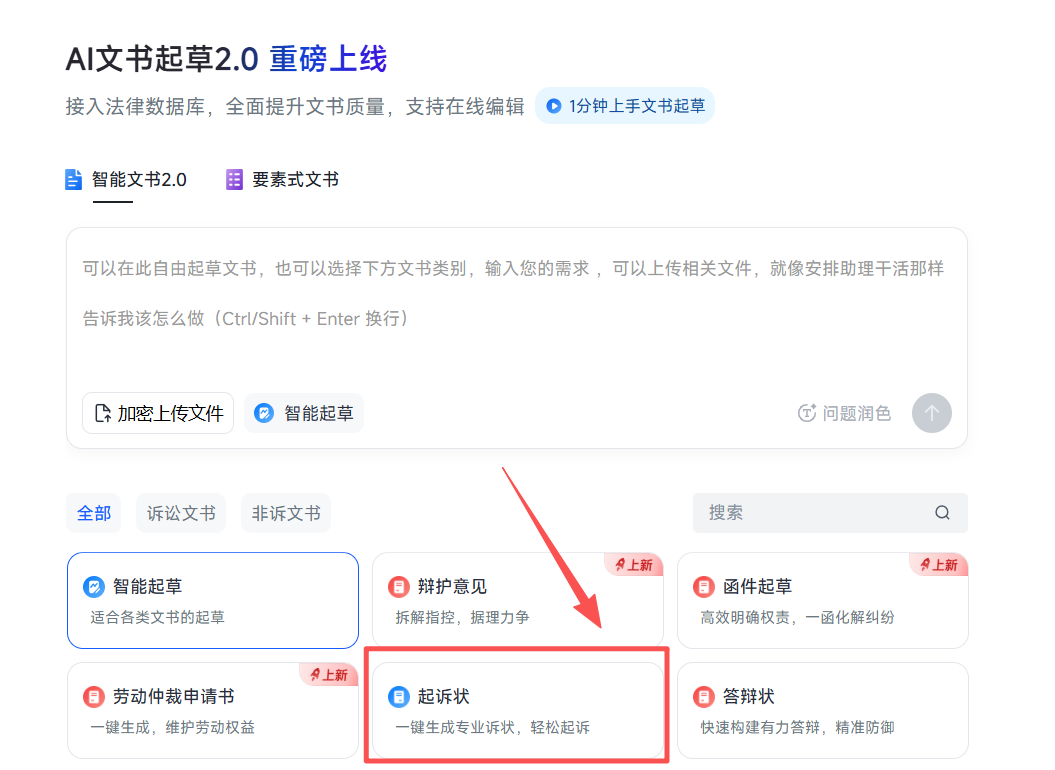The image size is (1055, 770).
Task: Select the 非诉文书 category filter
Action: [286, 514]
